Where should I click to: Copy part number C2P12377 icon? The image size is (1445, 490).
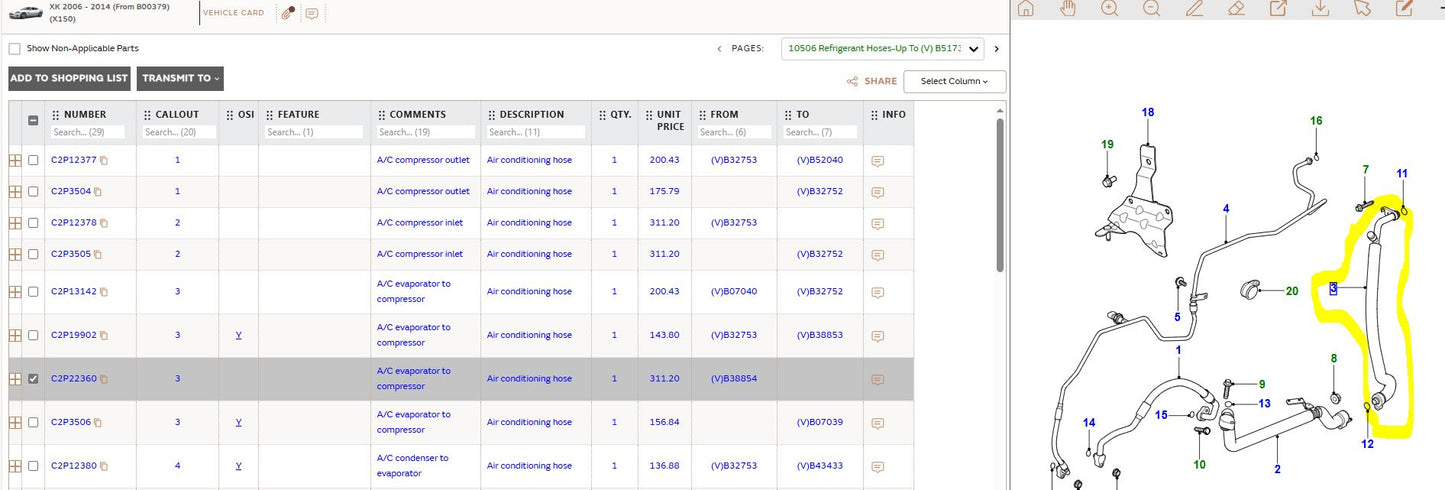[x=103, y=160]
